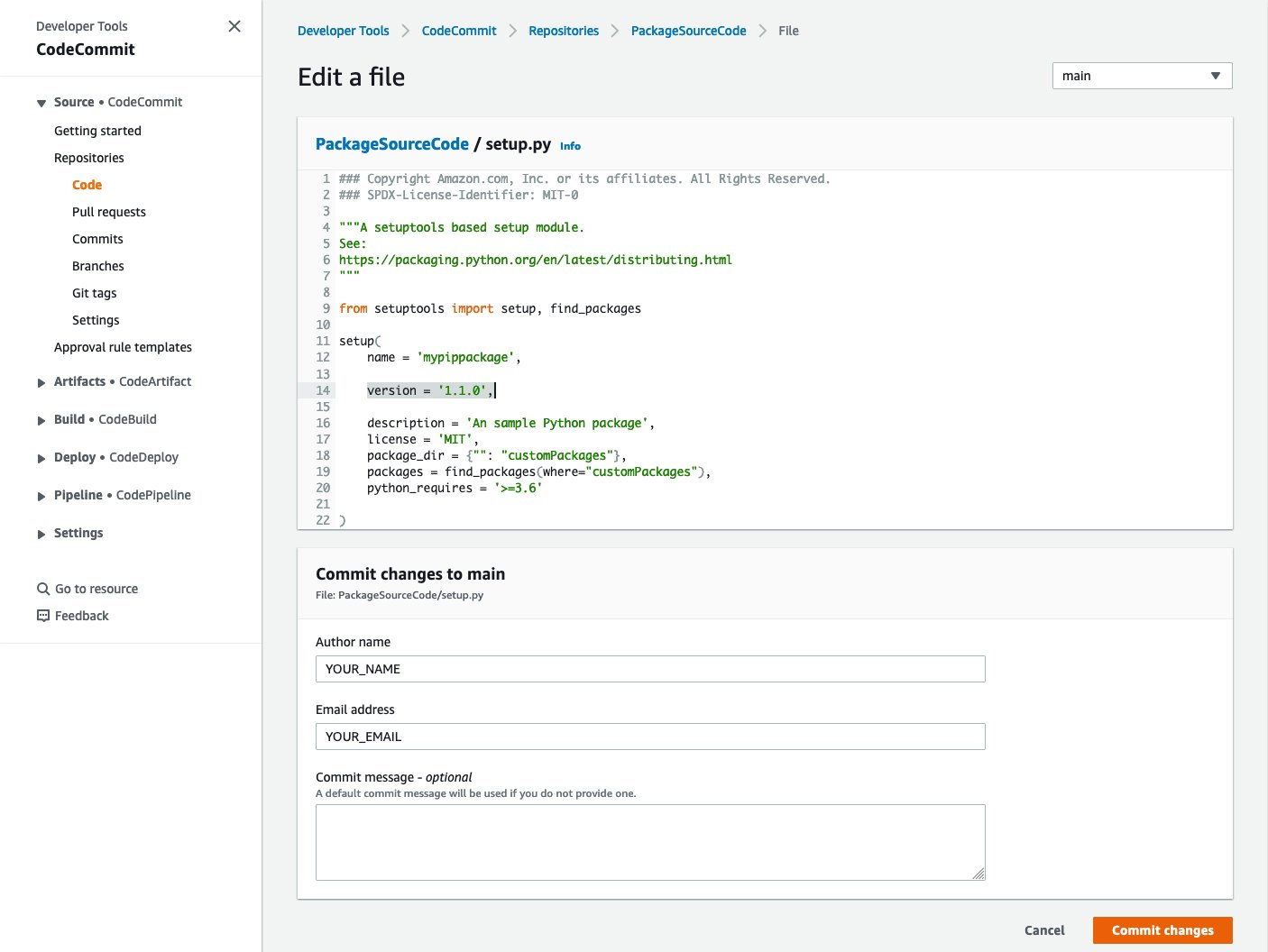Collapse the Source CodeCommit section

point(41,102)
